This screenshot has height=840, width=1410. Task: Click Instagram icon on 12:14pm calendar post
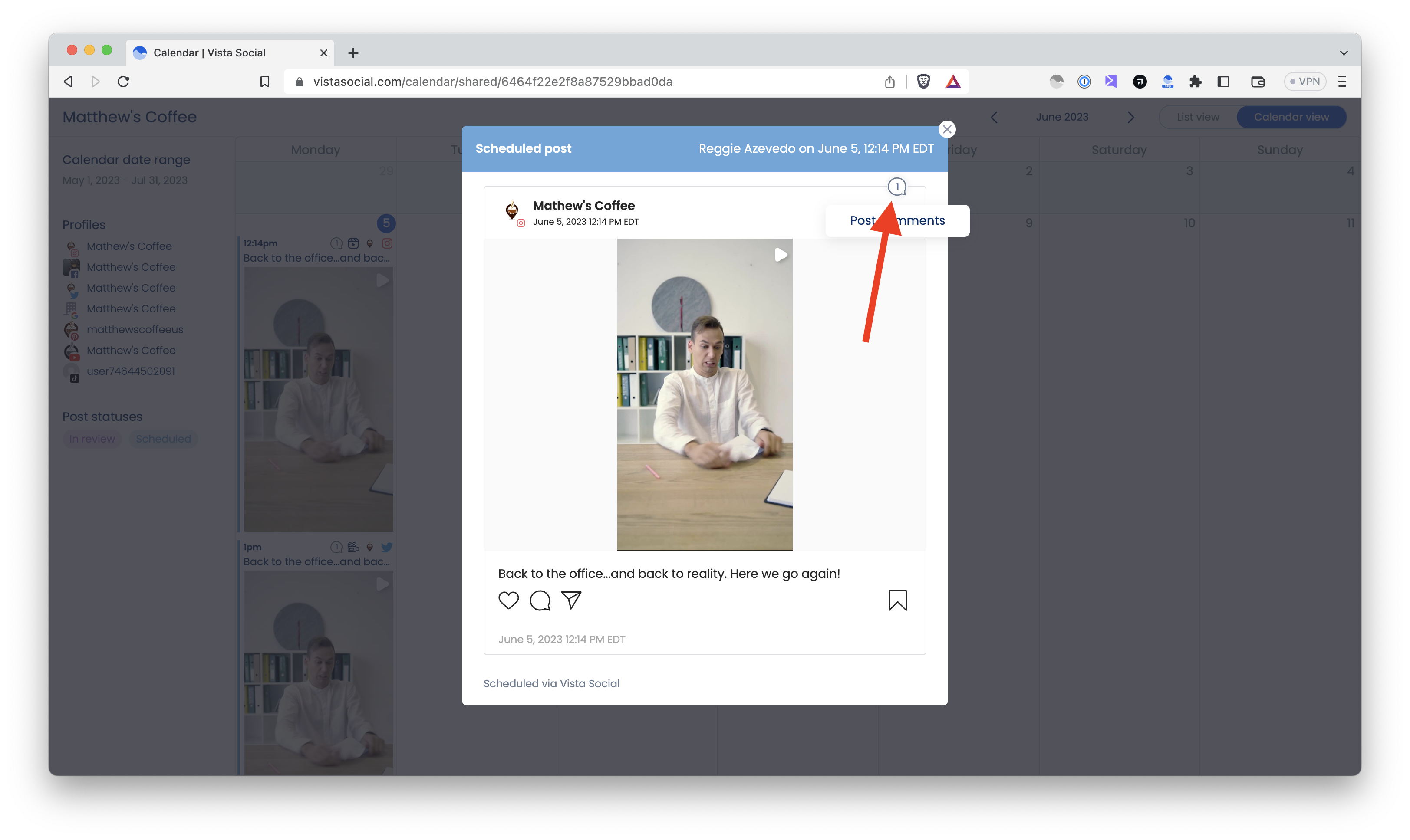[x=387, y=243]
